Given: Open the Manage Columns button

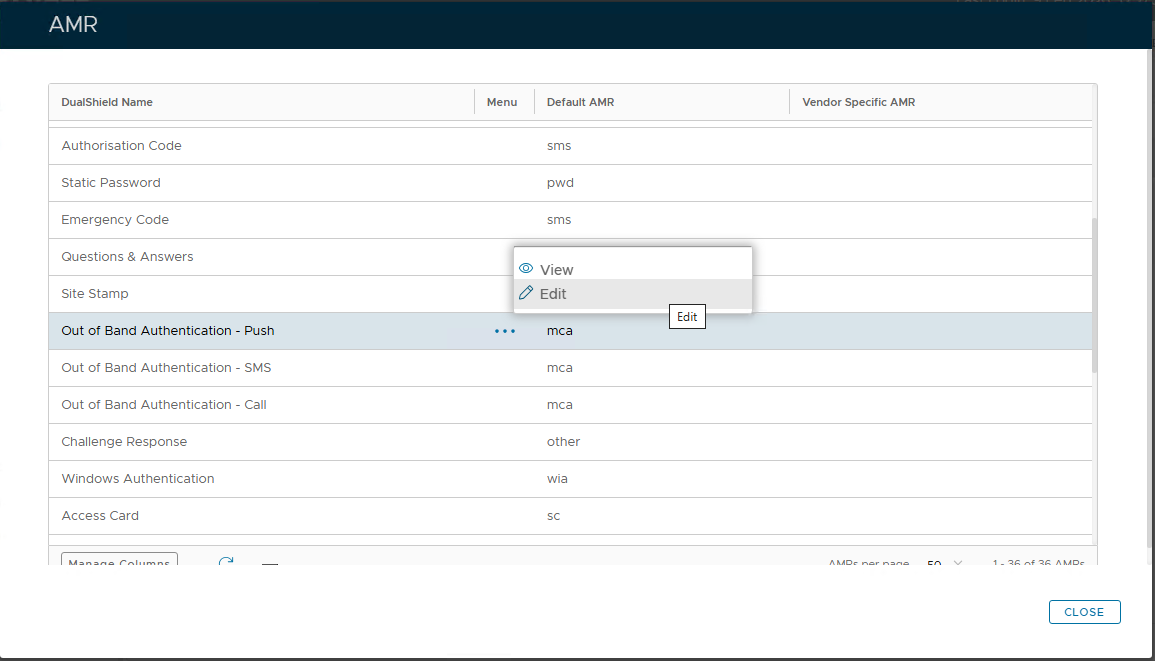Looking at the screenshot, I should [119, 562].
